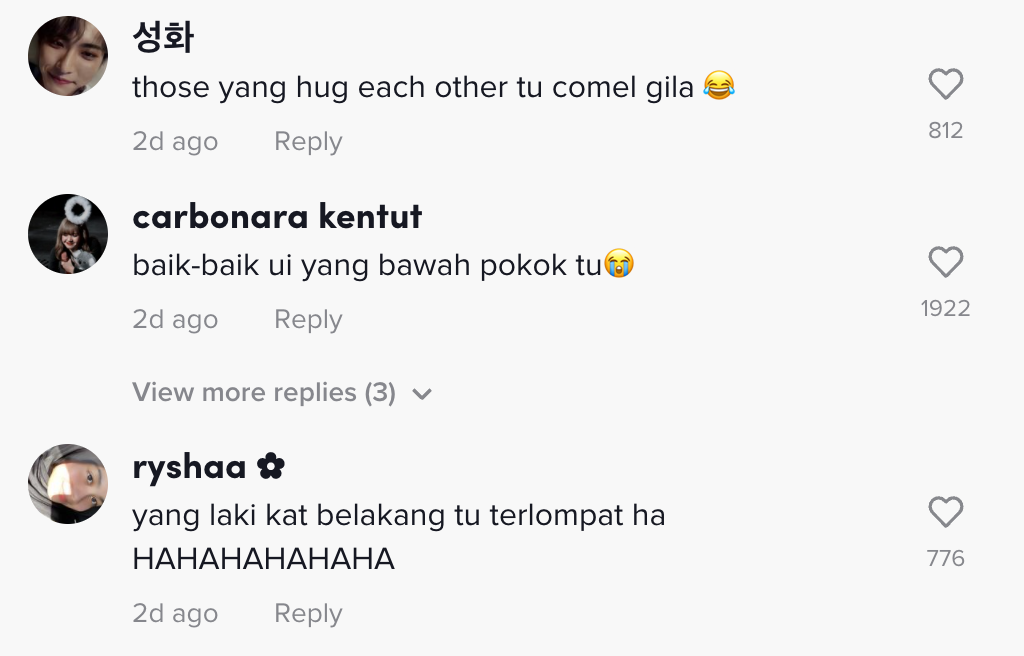Image resolution: width=1024 pixels, height=656 pixels.
Task: Open the carbonara kentut username
Action: 277,216
